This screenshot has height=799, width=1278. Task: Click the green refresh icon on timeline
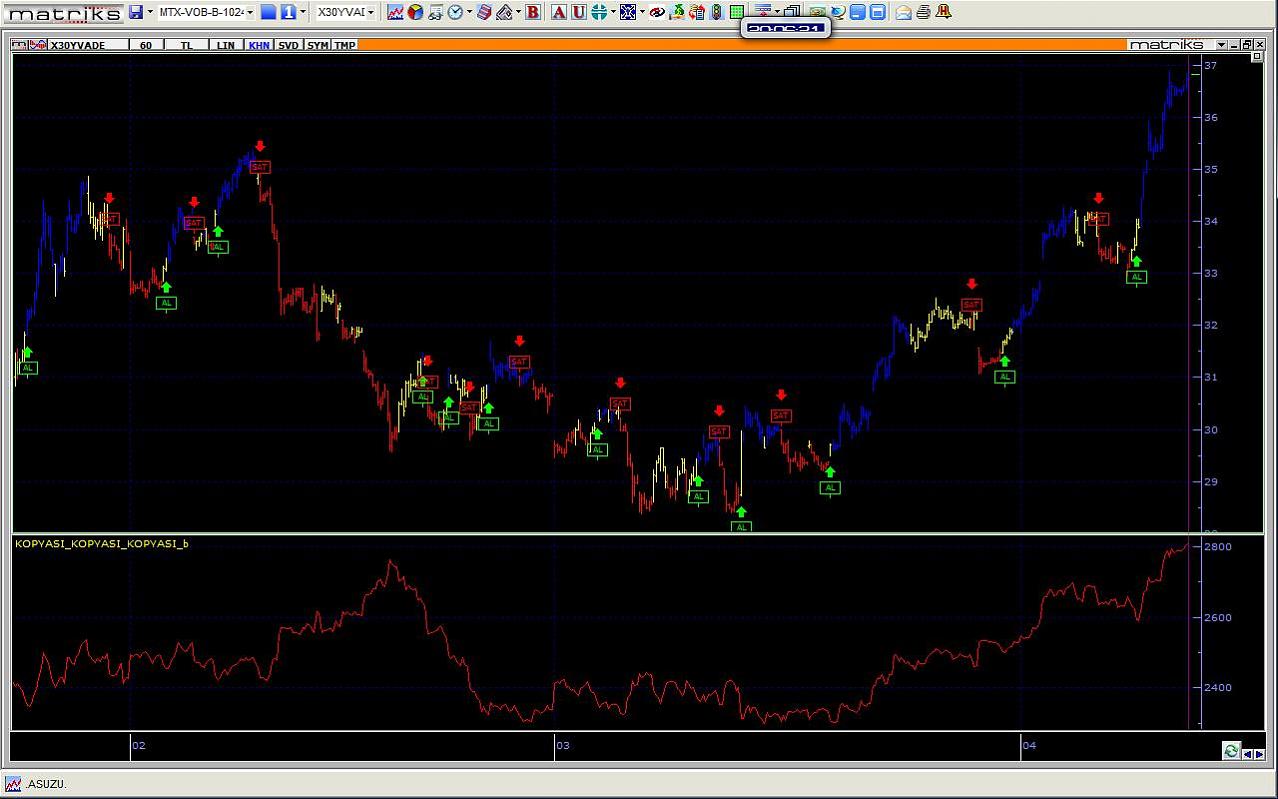tap(1231, 752)
